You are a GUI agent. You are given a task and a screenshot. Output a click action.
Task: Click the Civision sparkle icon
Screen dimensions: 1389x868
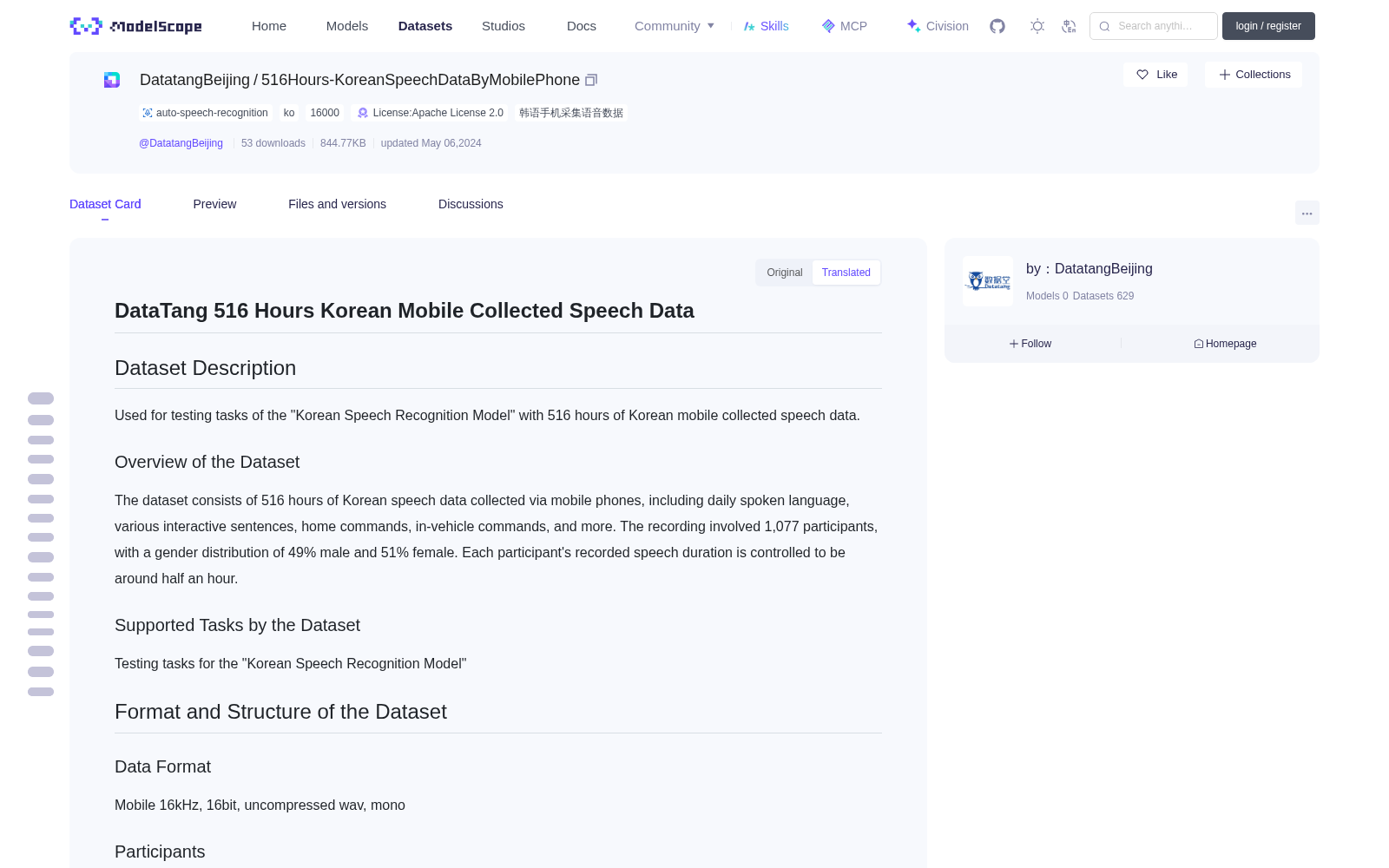[x=913, y=26]
